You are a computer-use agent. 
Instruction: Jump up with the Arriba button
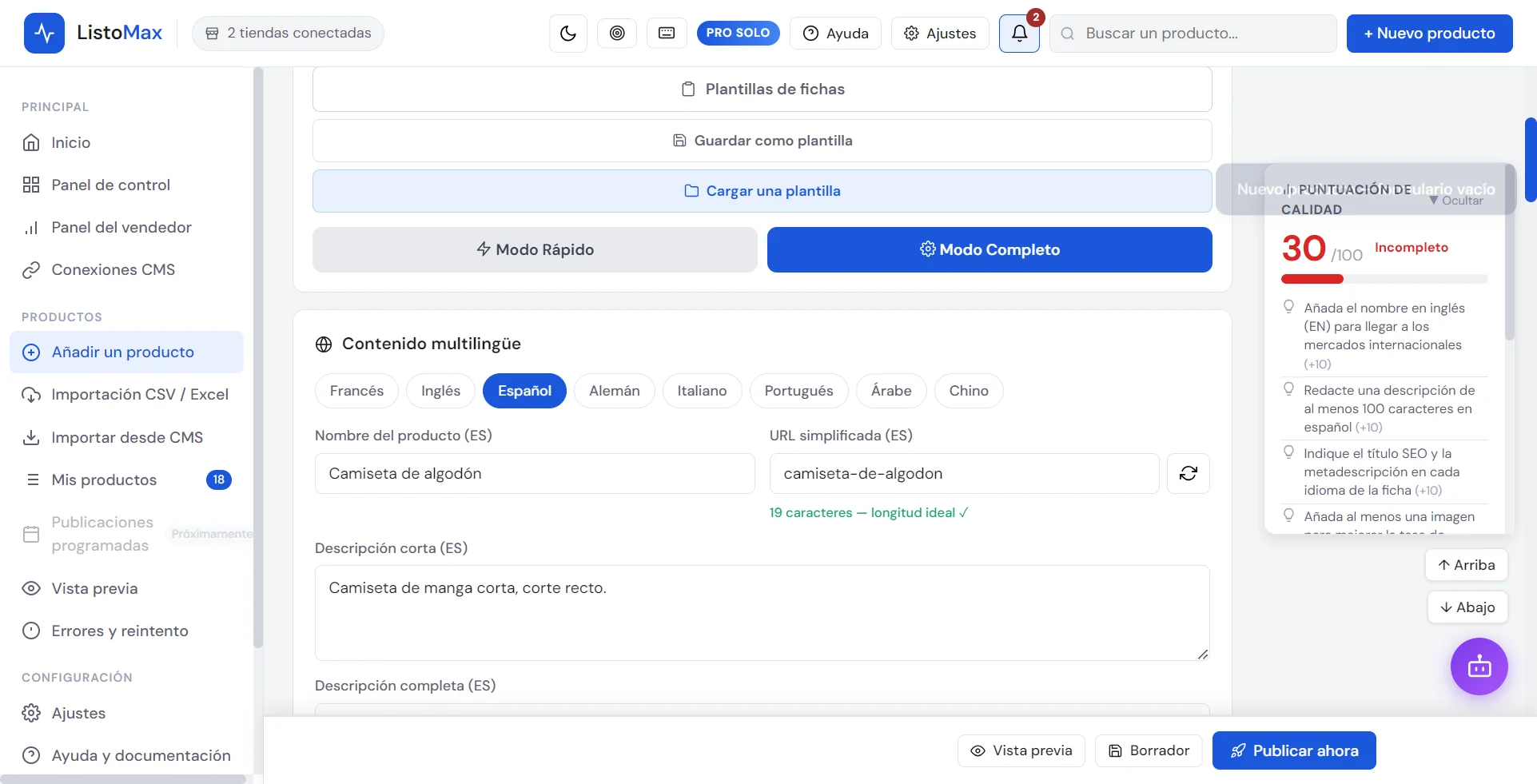[1466, 565]
